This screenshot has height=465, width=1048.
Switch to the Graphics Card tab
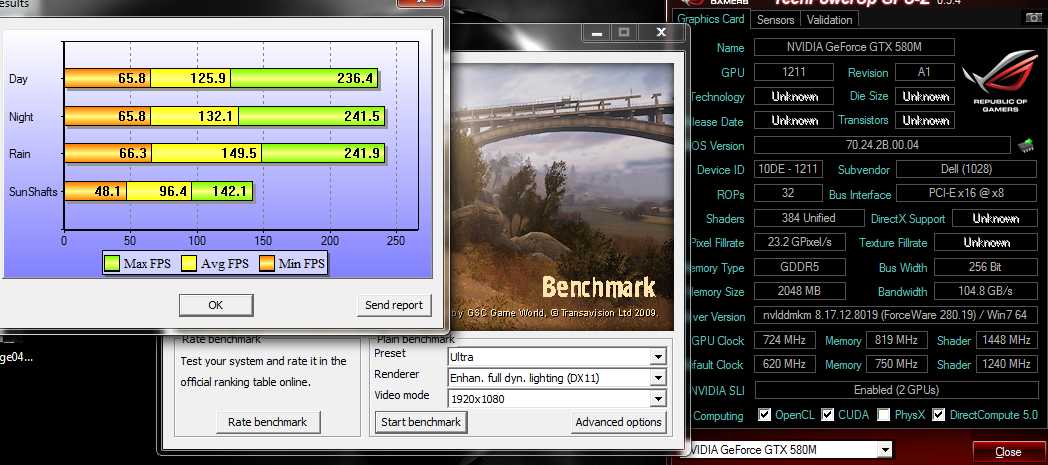[x=712, y=19]
